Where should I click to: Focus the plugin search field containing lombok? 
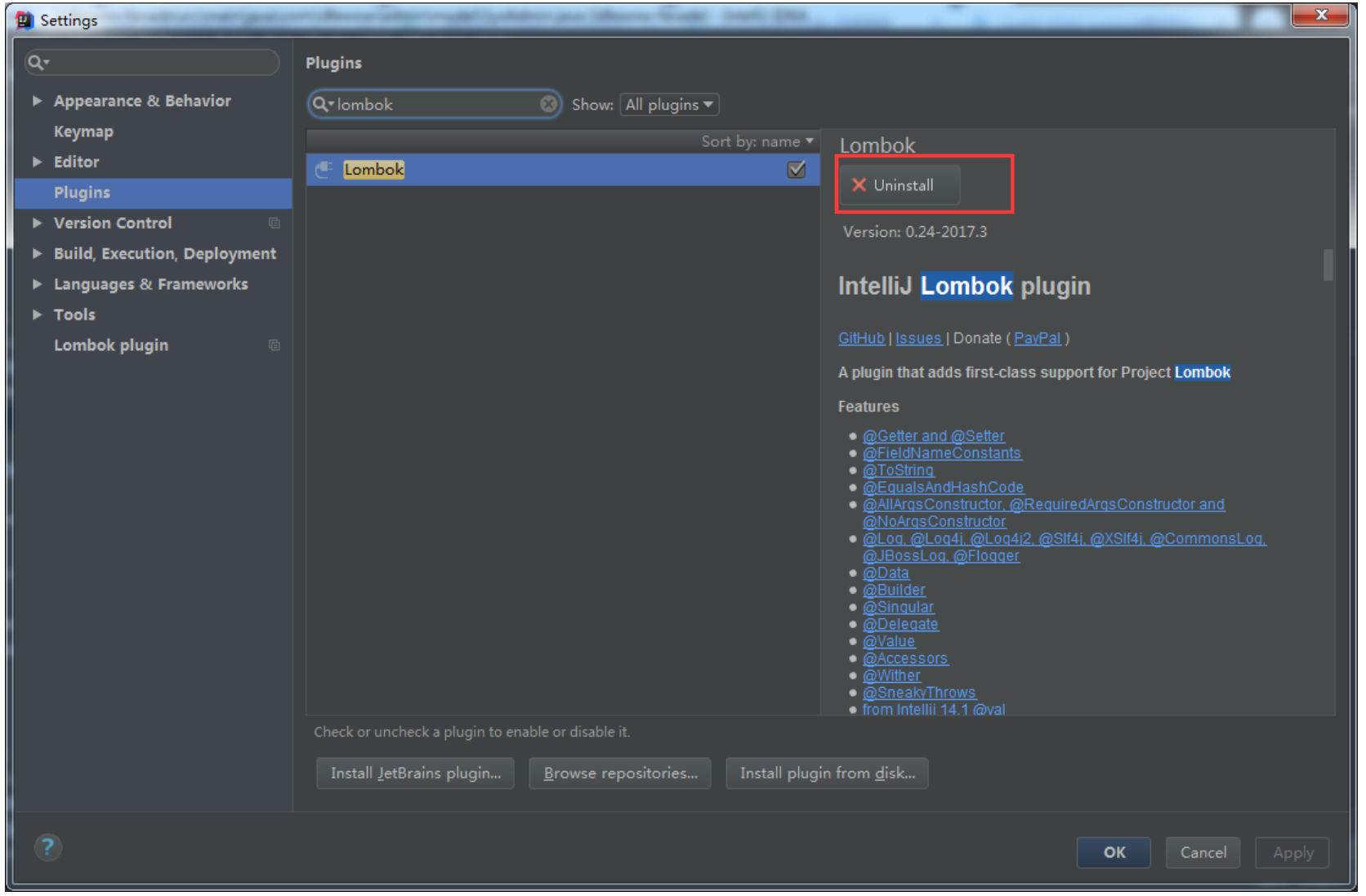(x=435, y=104)
